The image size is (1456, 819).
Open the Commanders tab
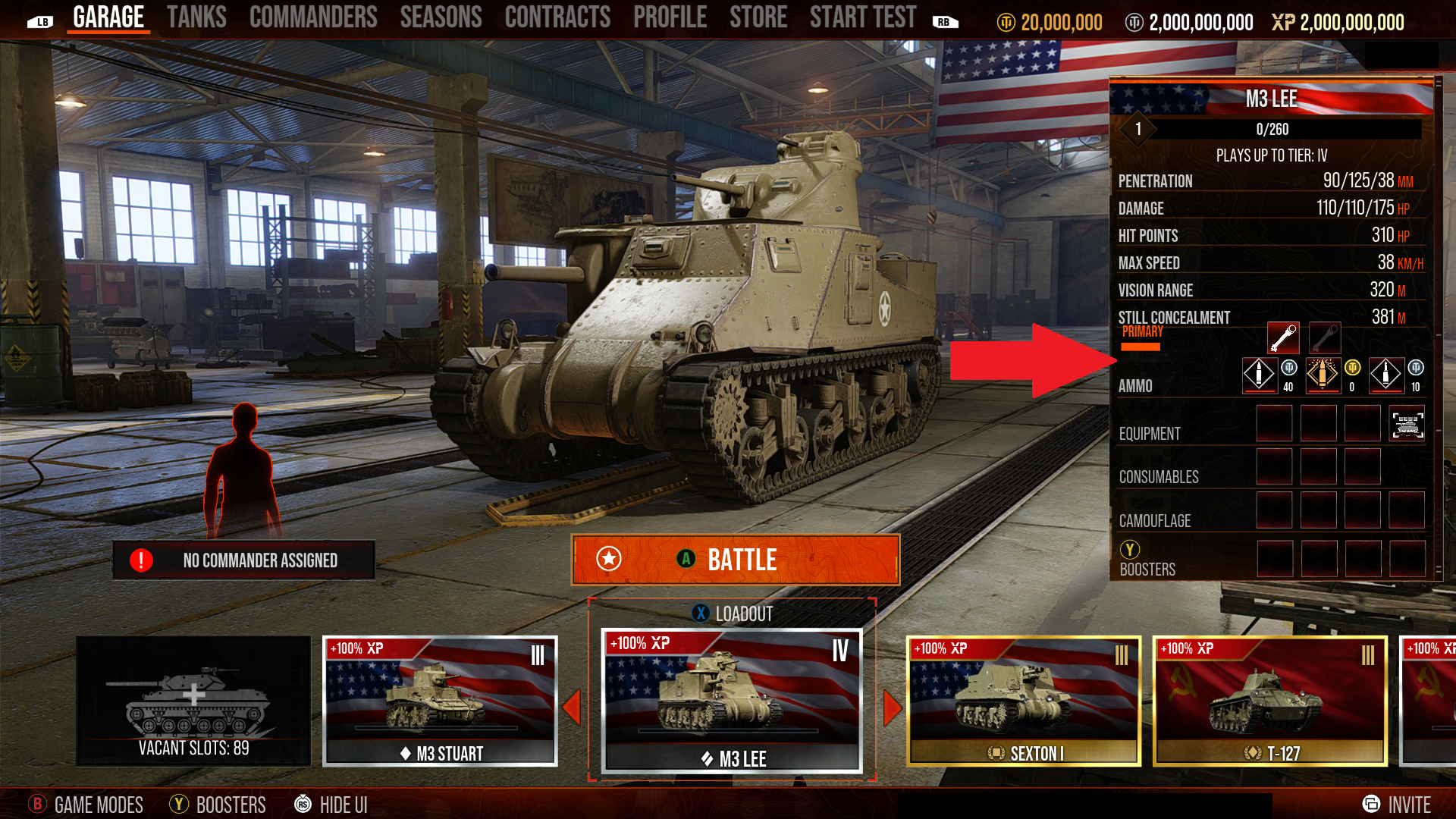tap(313, 17)
